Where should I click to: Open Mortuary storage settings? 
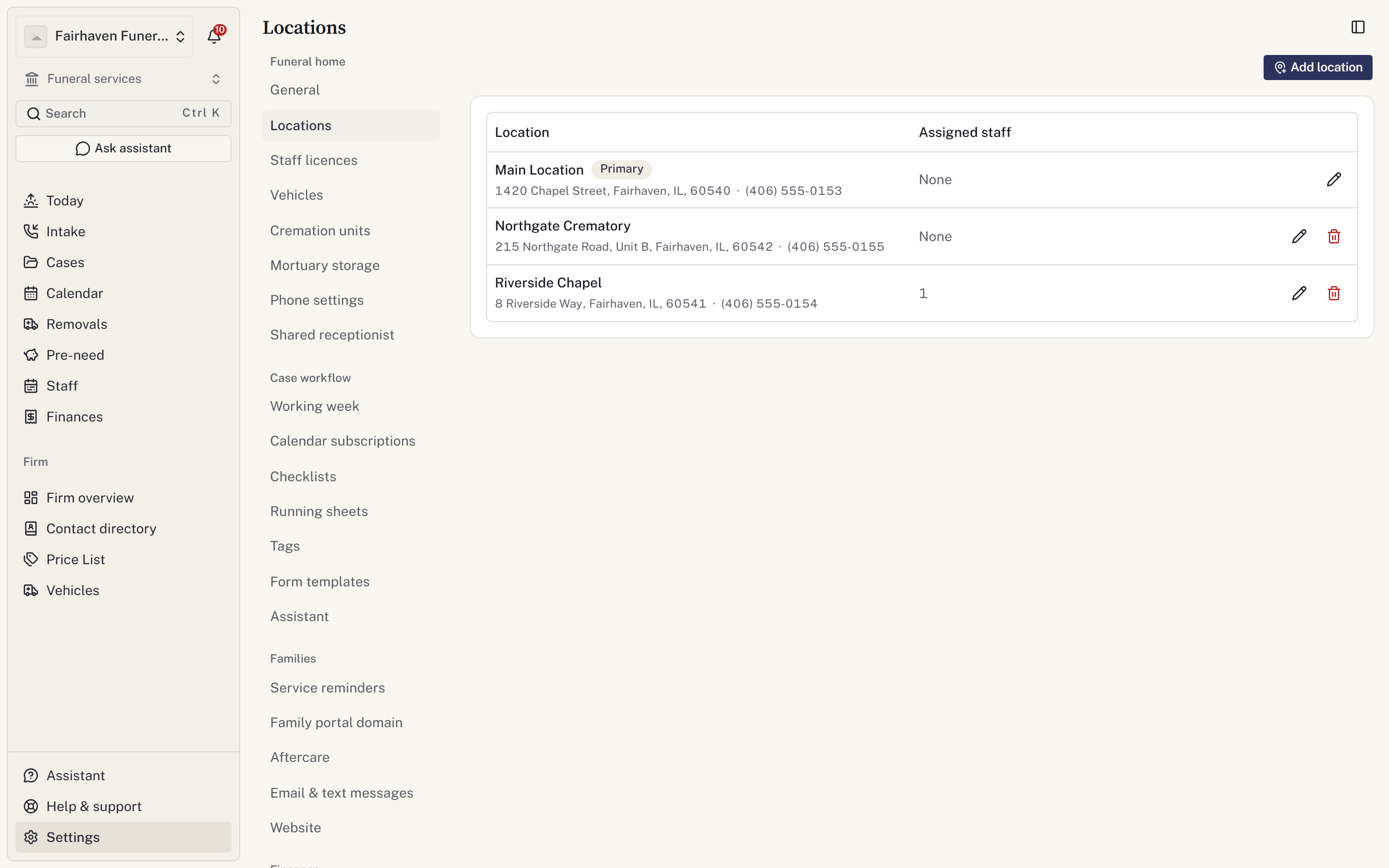pyautogui.click(x=351, y=265)
